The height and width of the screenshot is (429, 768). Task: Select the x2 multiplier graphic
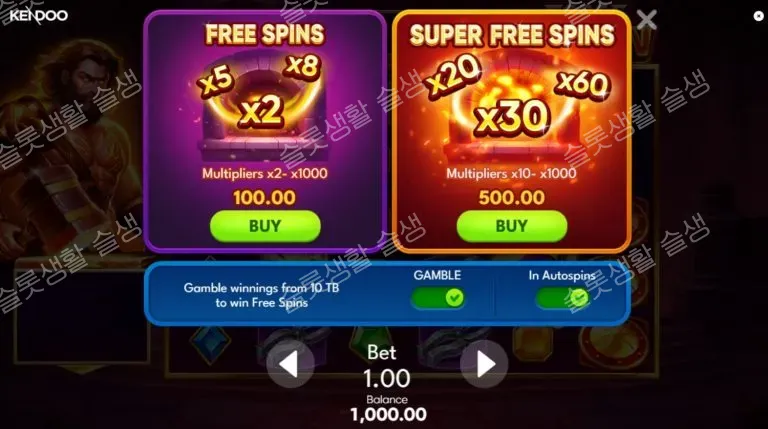tap(262, 111)
